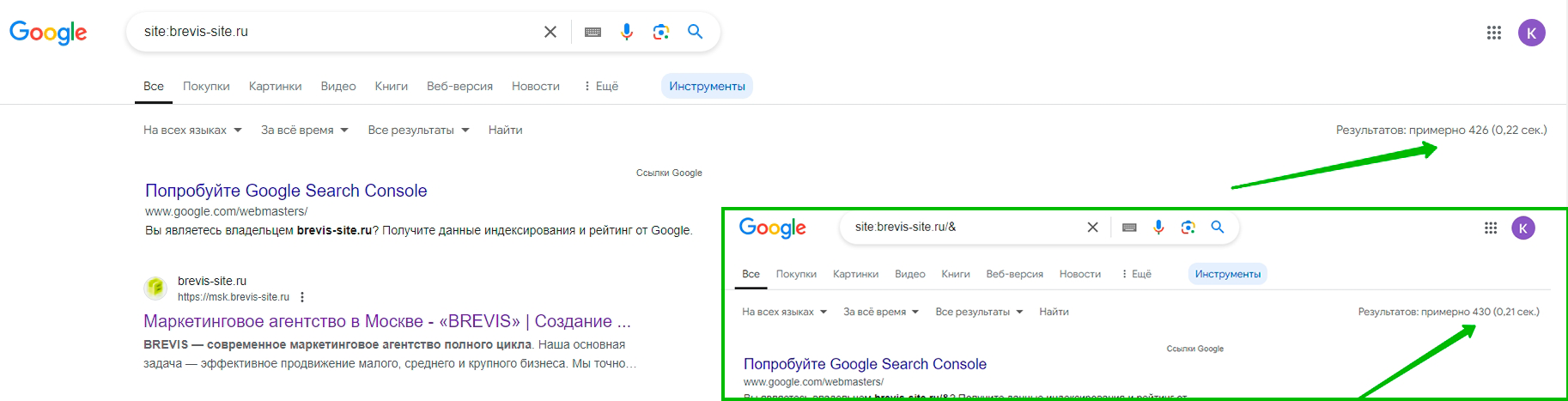Start voice search with main microphone icon

tap(627, 32)
